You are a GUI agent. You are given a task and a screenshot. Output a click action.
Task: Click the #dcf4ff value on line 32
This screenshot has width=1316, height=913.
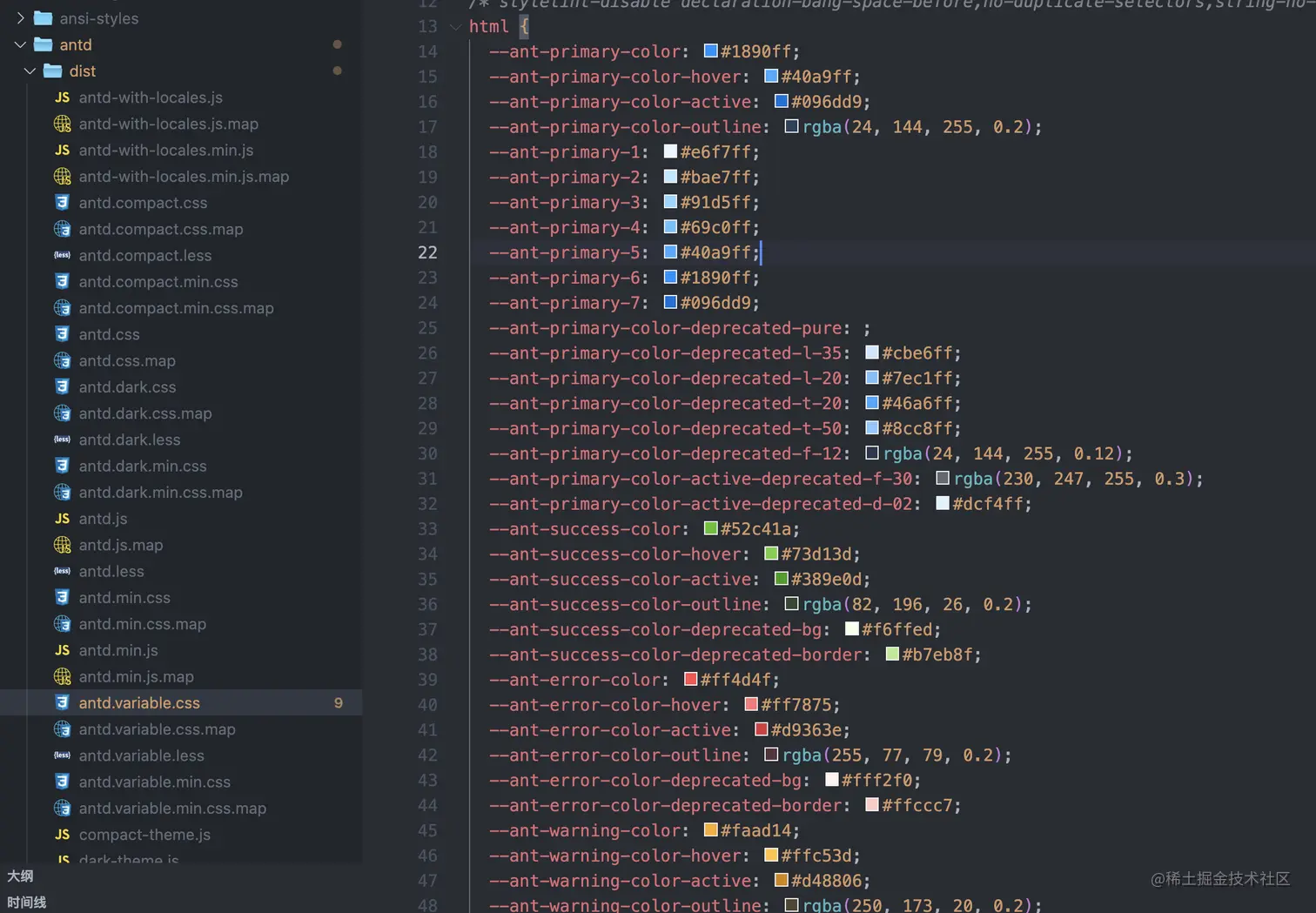pyautogui.click(x=987, y=504)
